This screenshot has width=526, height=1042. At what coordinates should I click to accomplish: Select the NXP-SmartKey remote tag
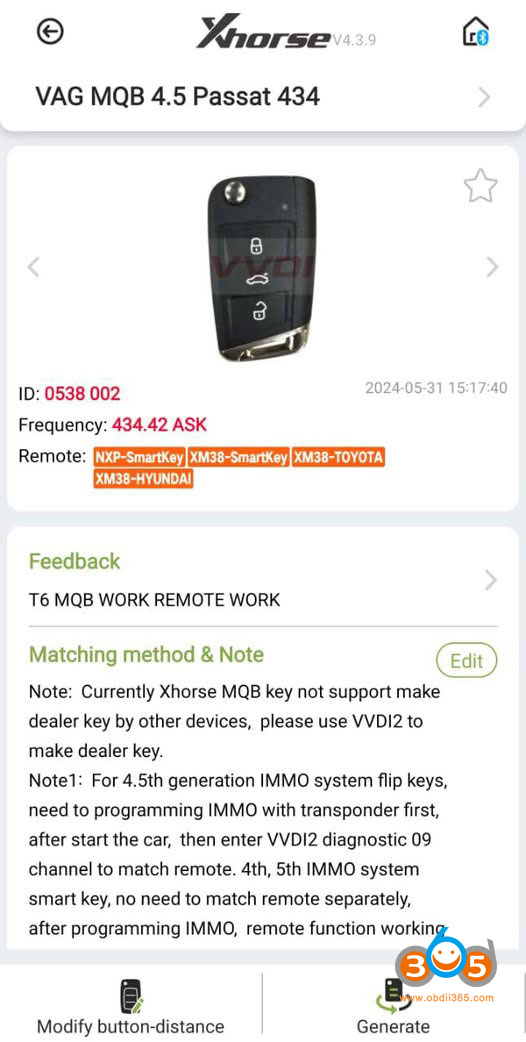tap(139, 457)
